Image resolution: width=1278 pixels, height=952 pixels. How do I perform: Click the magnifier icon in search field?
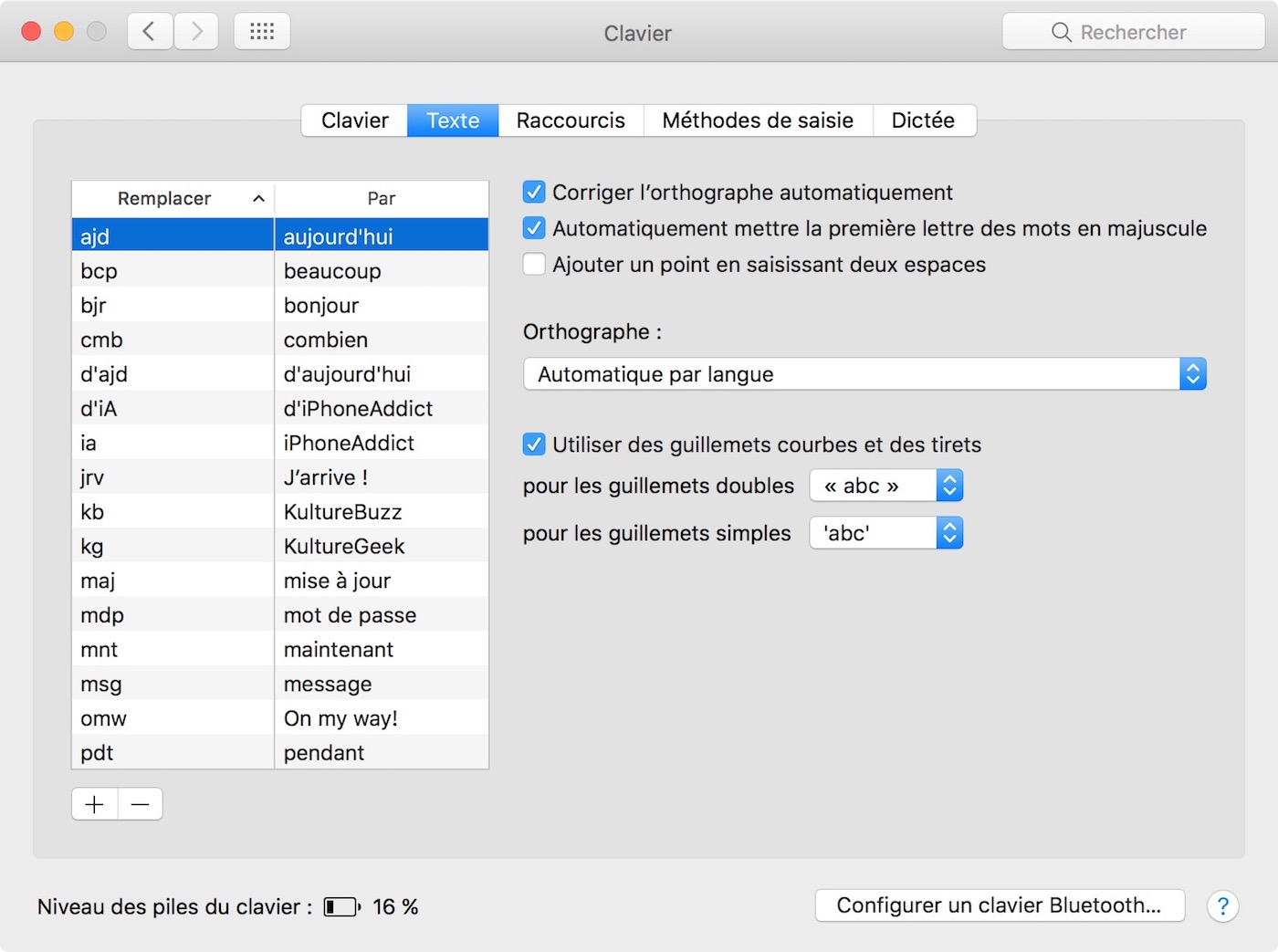(x=1061, y=33)
